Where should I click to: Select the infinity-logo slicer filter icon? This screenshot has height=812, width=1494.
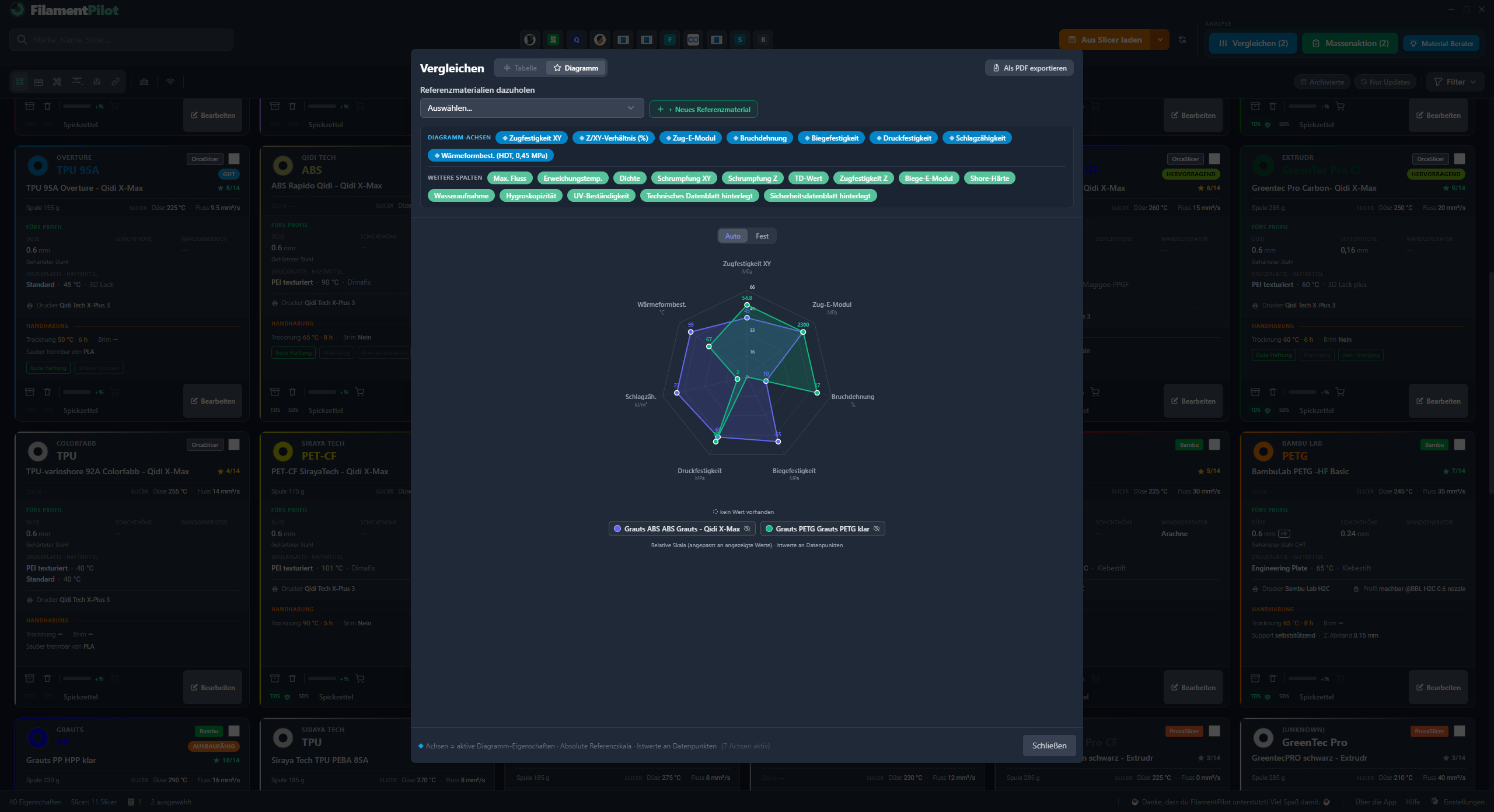click(693, 40)
